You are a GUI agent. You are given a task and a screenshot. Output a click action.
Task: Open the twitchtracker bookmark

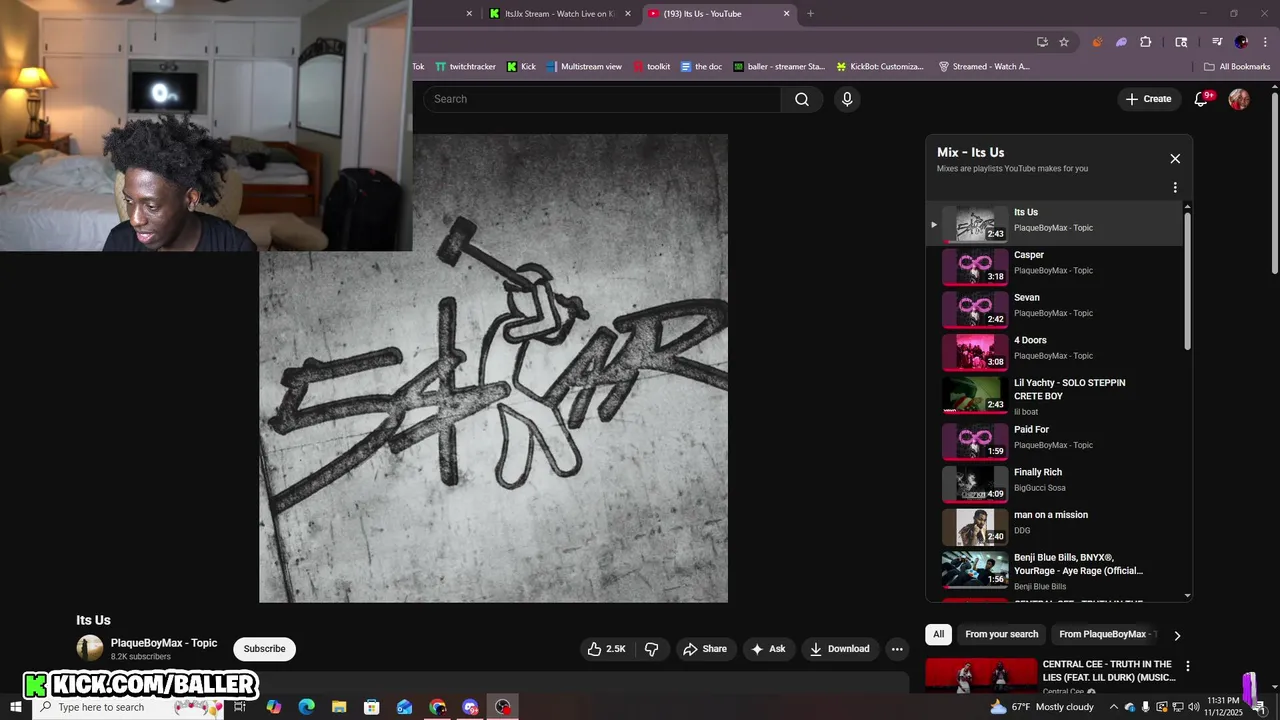pyautogui.click(x=465, y=67)
